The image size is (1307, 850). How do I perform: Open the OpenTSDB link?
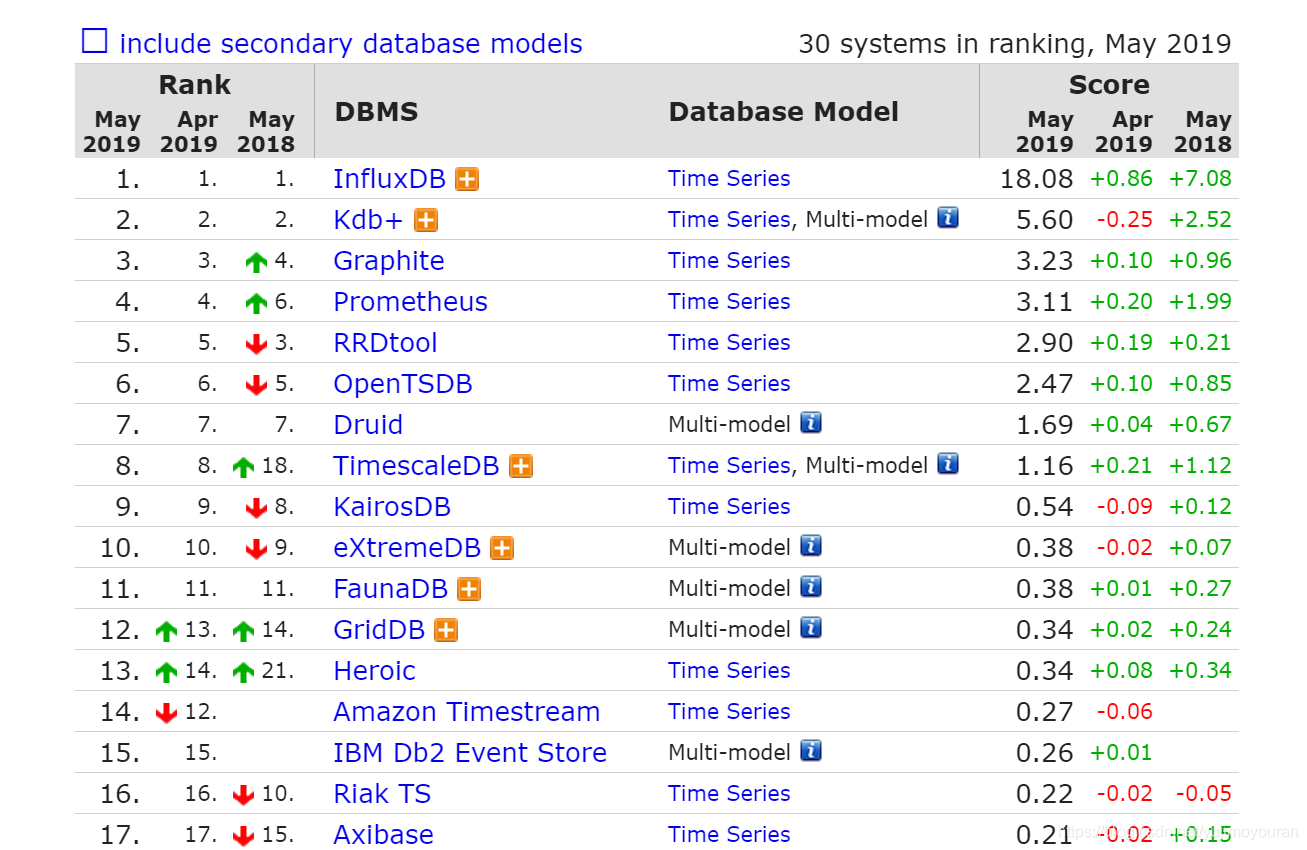click(x=403, y=384)
